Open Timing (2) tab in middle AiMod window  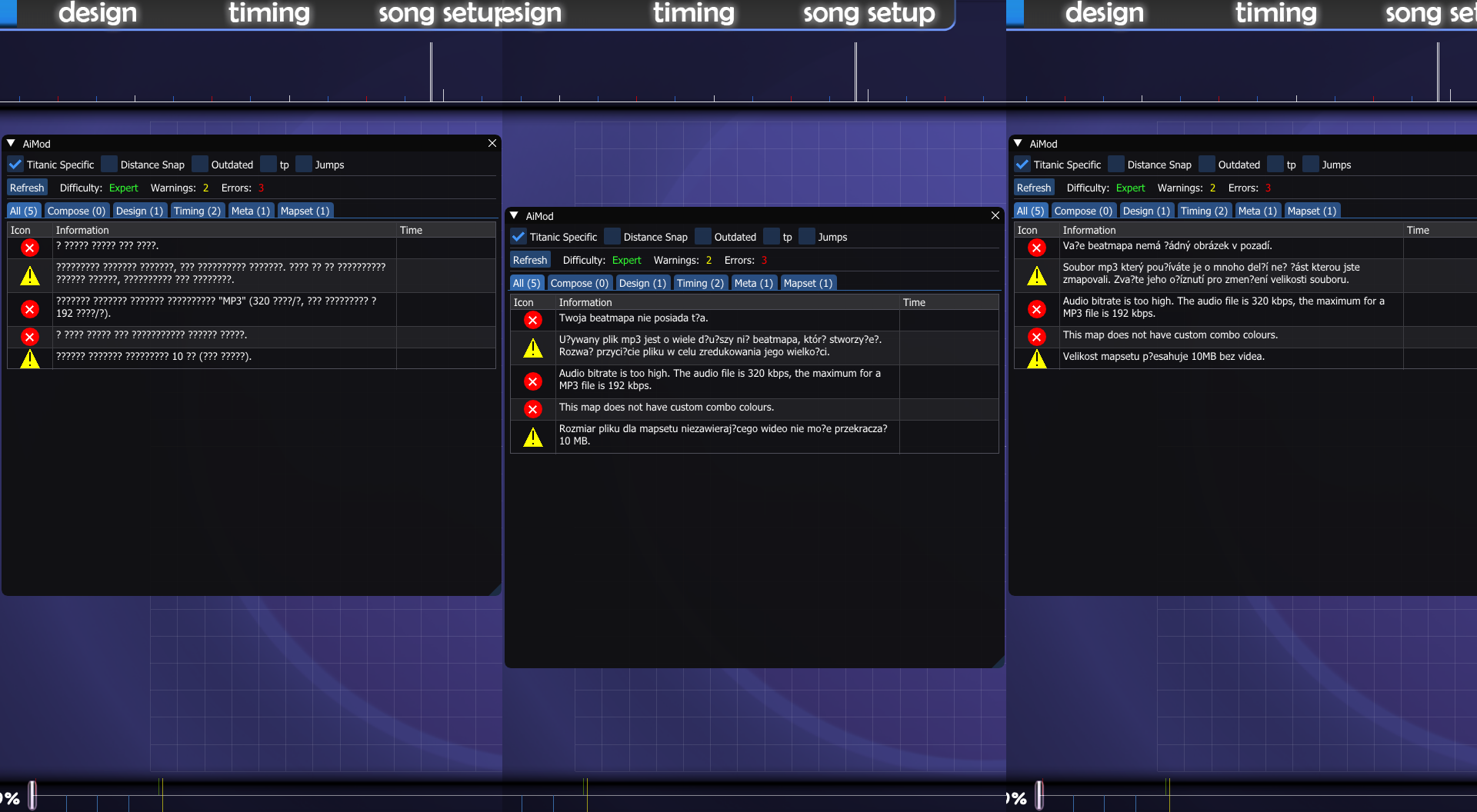[x=700, y=283]
